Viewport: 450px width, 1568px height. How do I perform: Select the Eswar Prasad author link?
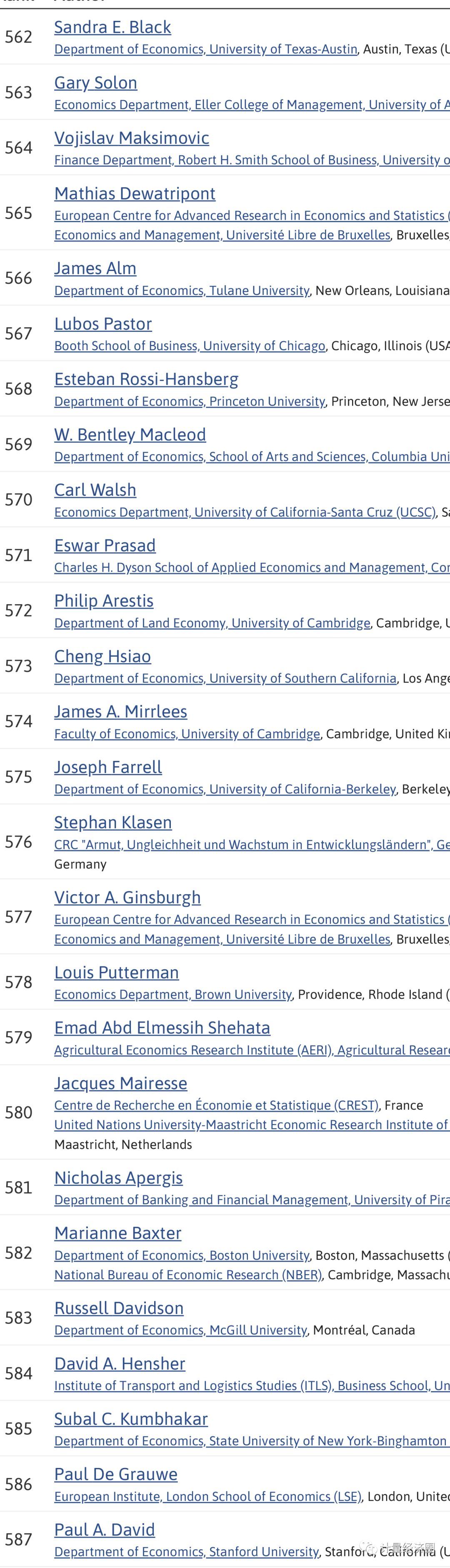click(x=105, y=545)
